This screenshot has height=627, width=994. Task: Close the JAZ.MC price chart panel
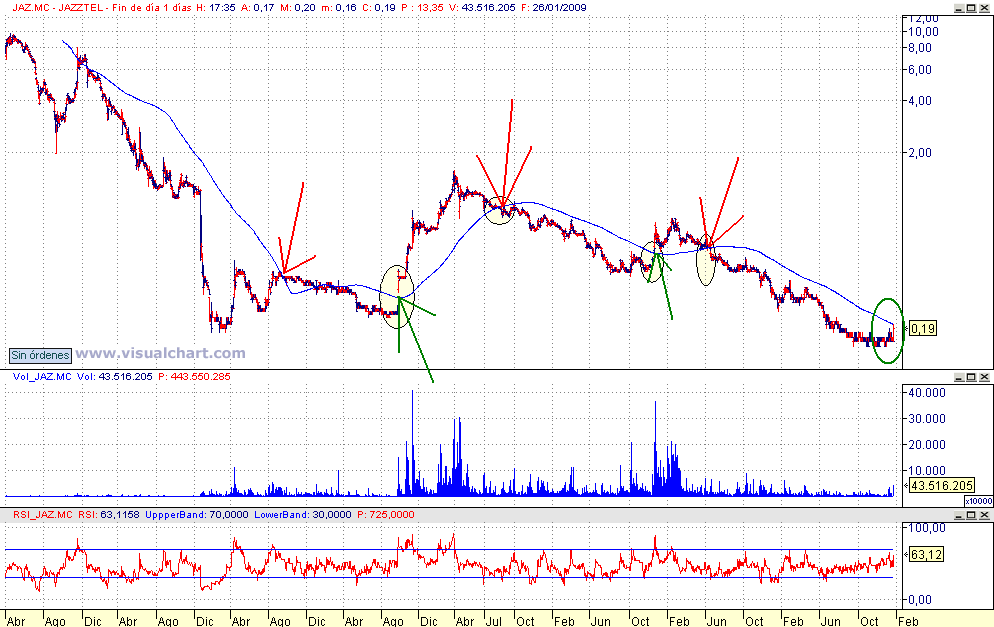[984, 8]
